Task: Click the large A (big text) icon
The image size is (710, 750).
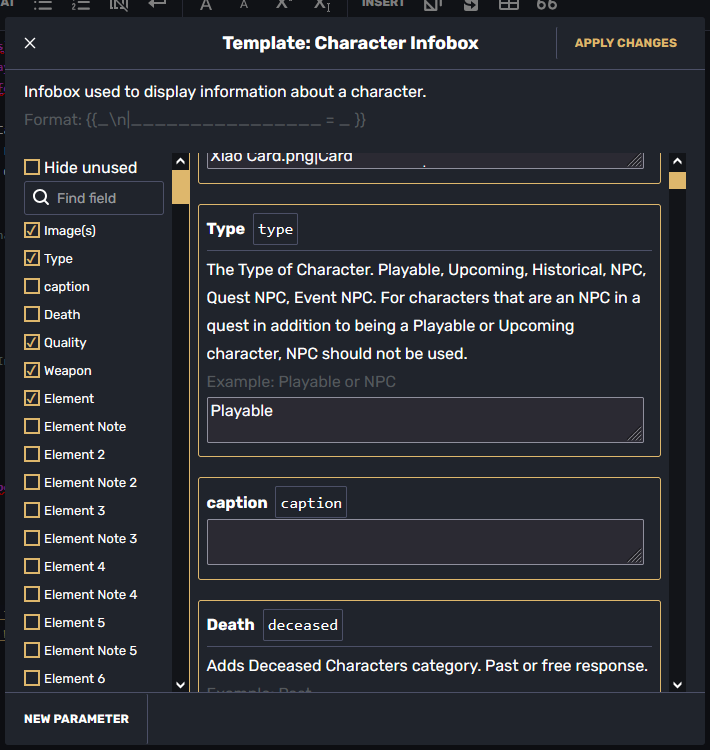Action: (206, 5)
